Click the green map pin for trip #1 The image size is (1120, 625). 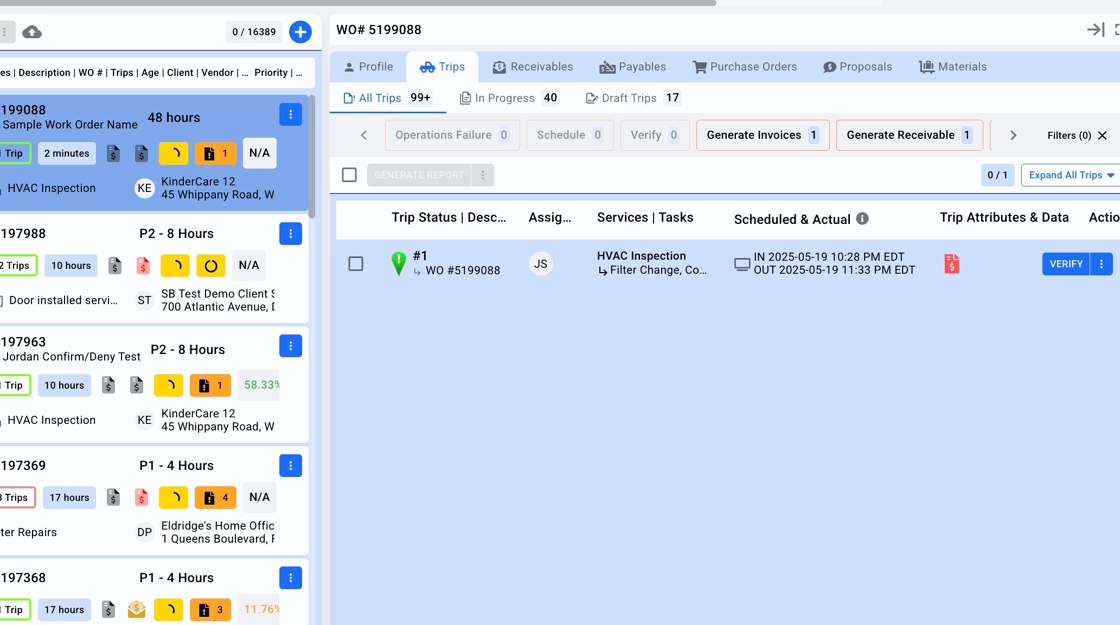pos(399,264)
